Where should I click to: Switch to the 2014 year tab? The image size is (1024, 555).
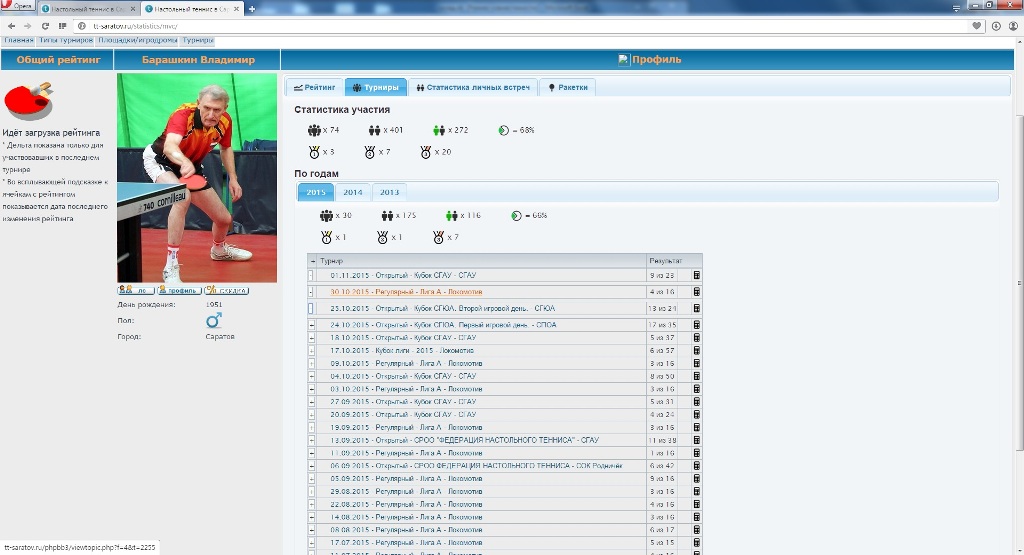(353, 192)
